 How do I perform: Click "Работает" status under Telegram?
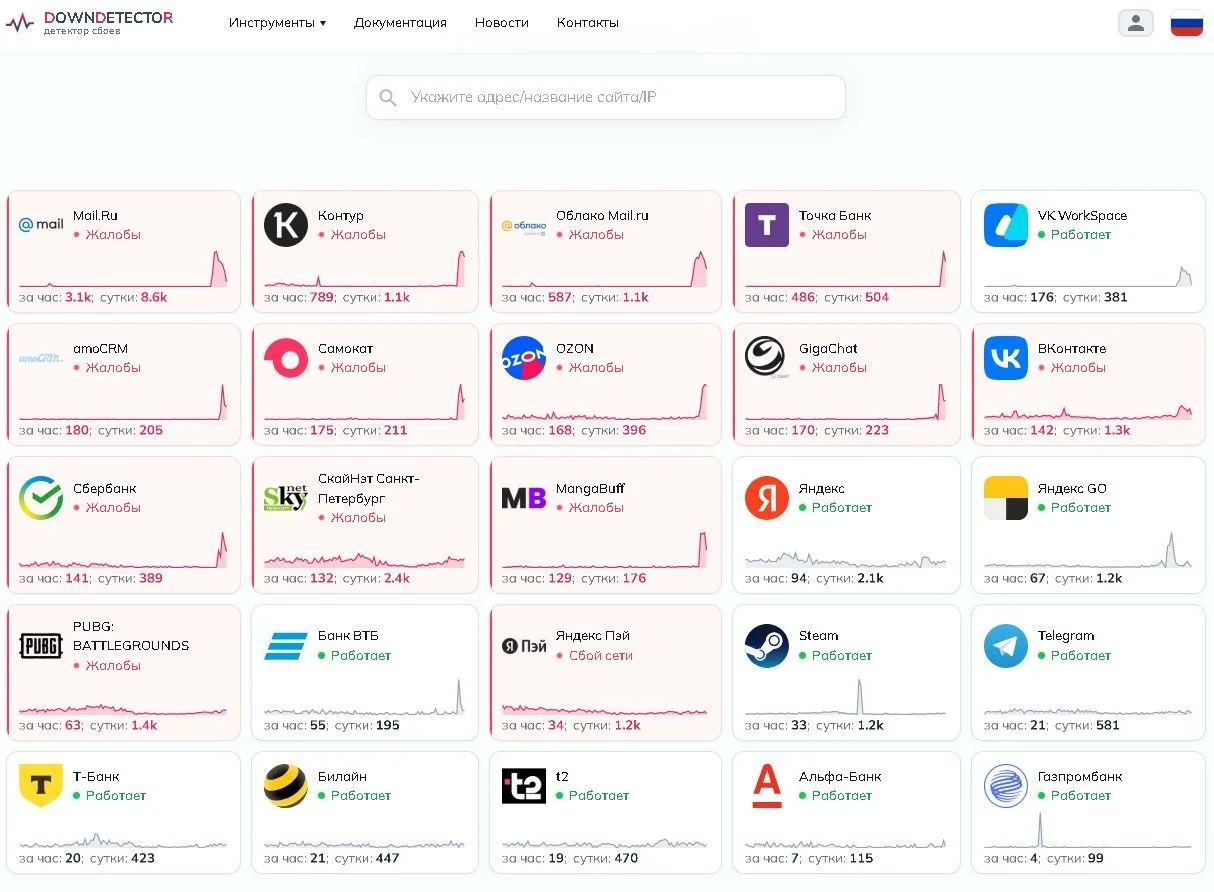point(1074,656)
